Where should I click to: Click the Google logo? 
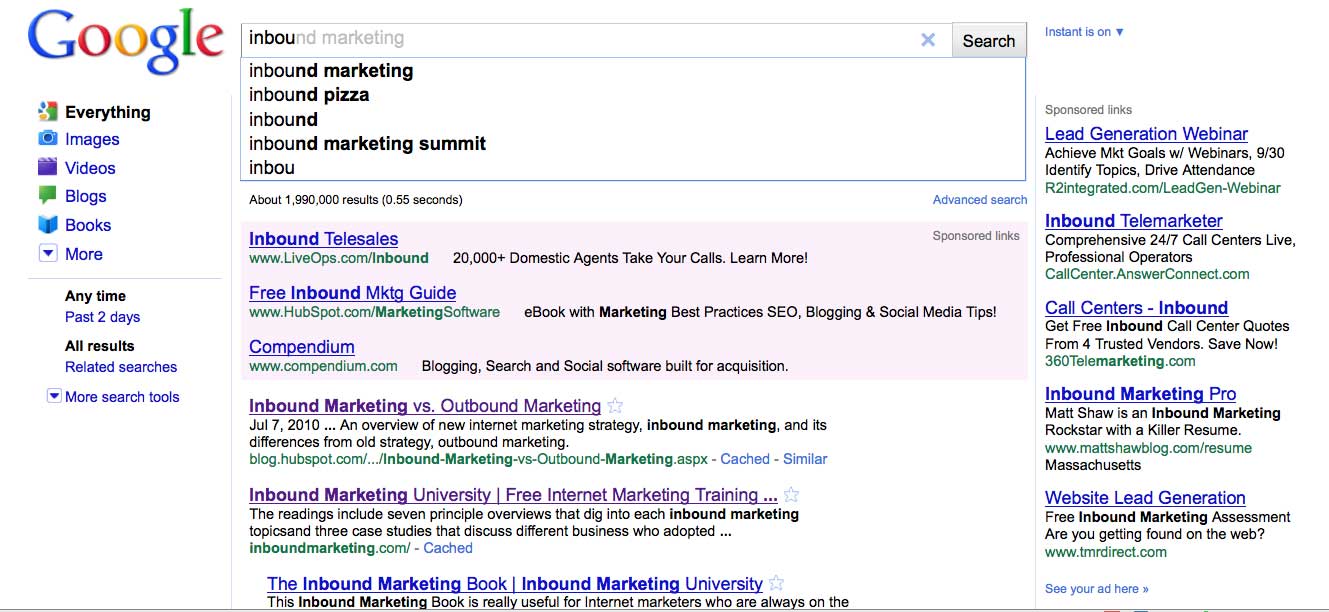pyautogui.click(x=126, y=43)
